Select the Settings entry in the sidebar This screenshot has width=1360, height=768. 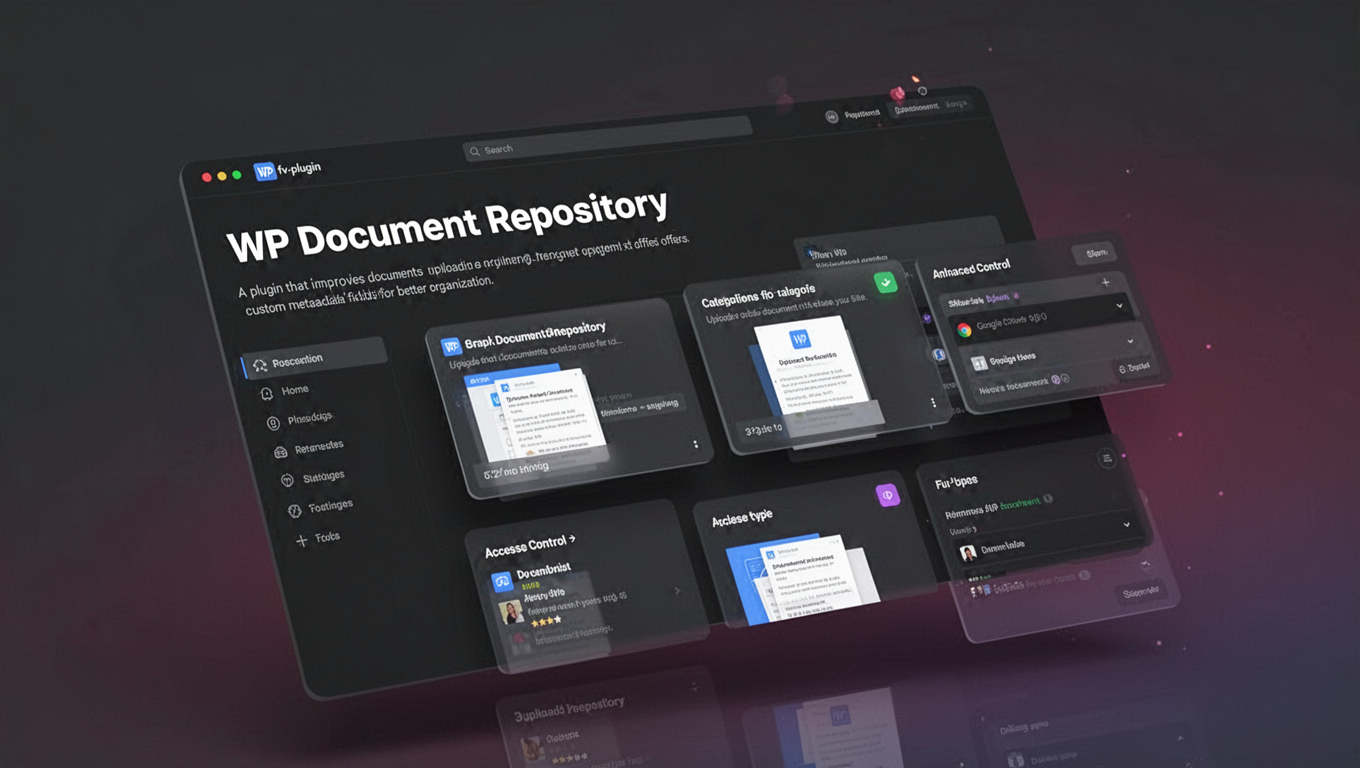[323, 478]
